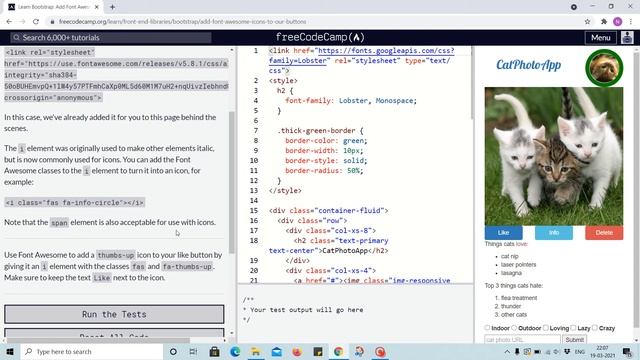Image resolution: width=640 pixels, height=360 pixels.
Task: Click the instructions panel vertical scrollbar
Action: pos(232,182)
